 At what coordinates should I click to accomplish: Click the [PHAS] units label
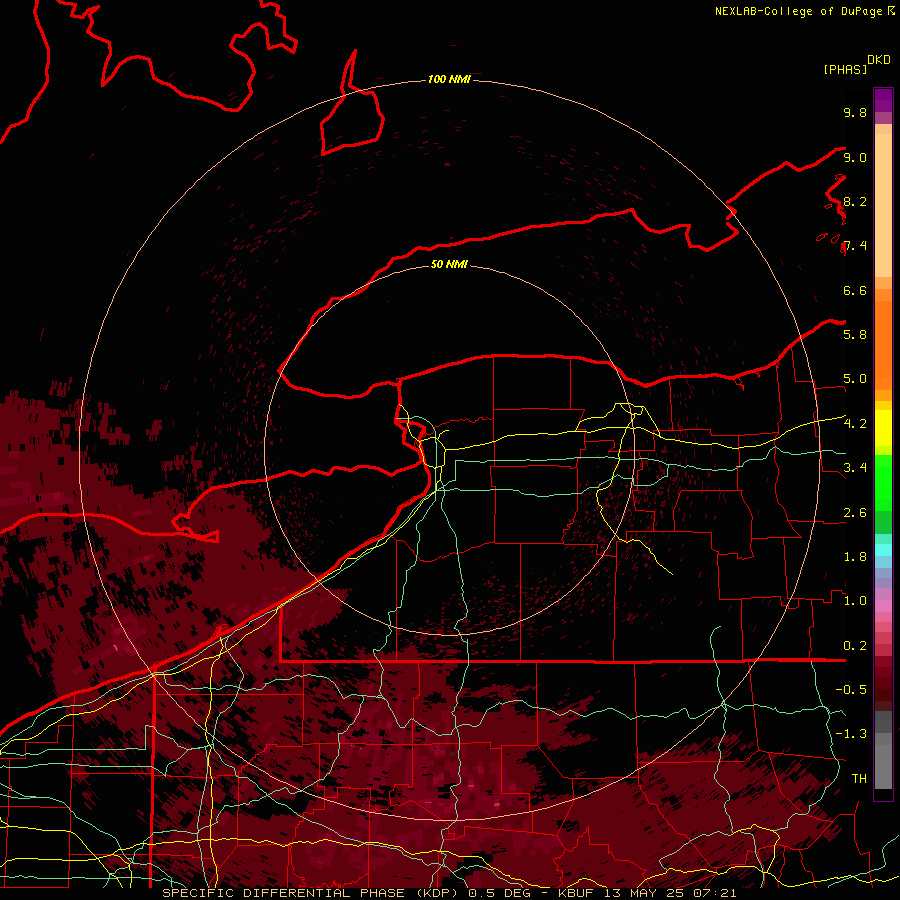point(845,69)
